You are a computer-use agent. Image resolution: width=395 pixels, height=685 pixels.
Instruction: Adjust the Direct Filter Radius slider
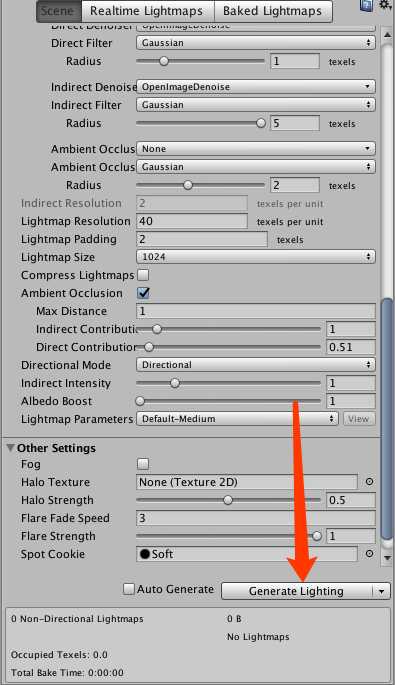[x=201, y=61]
